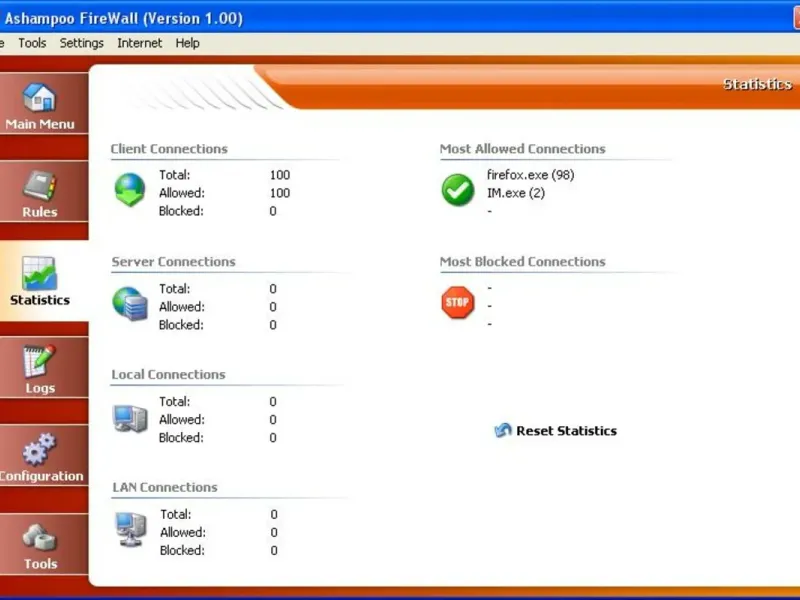800x600 pixels.
Task: Open the Rules book icon
Action: [39, 186]
